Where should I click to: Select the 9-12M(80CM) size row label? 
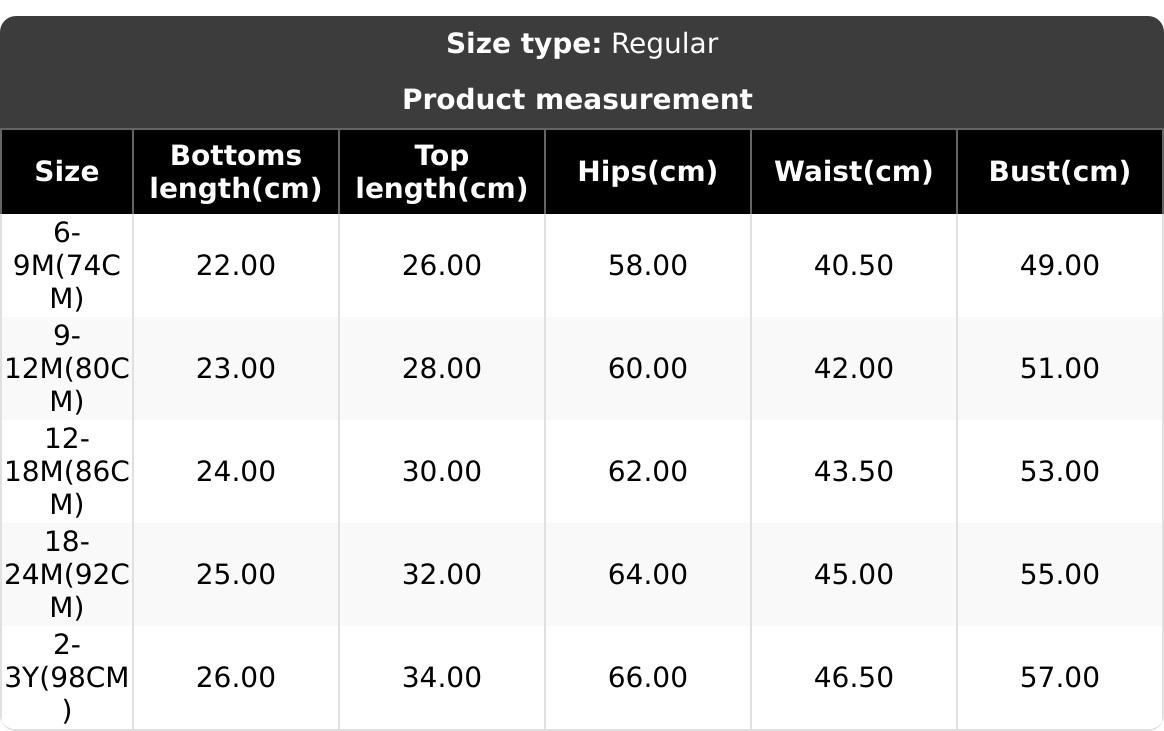[67, 369]
